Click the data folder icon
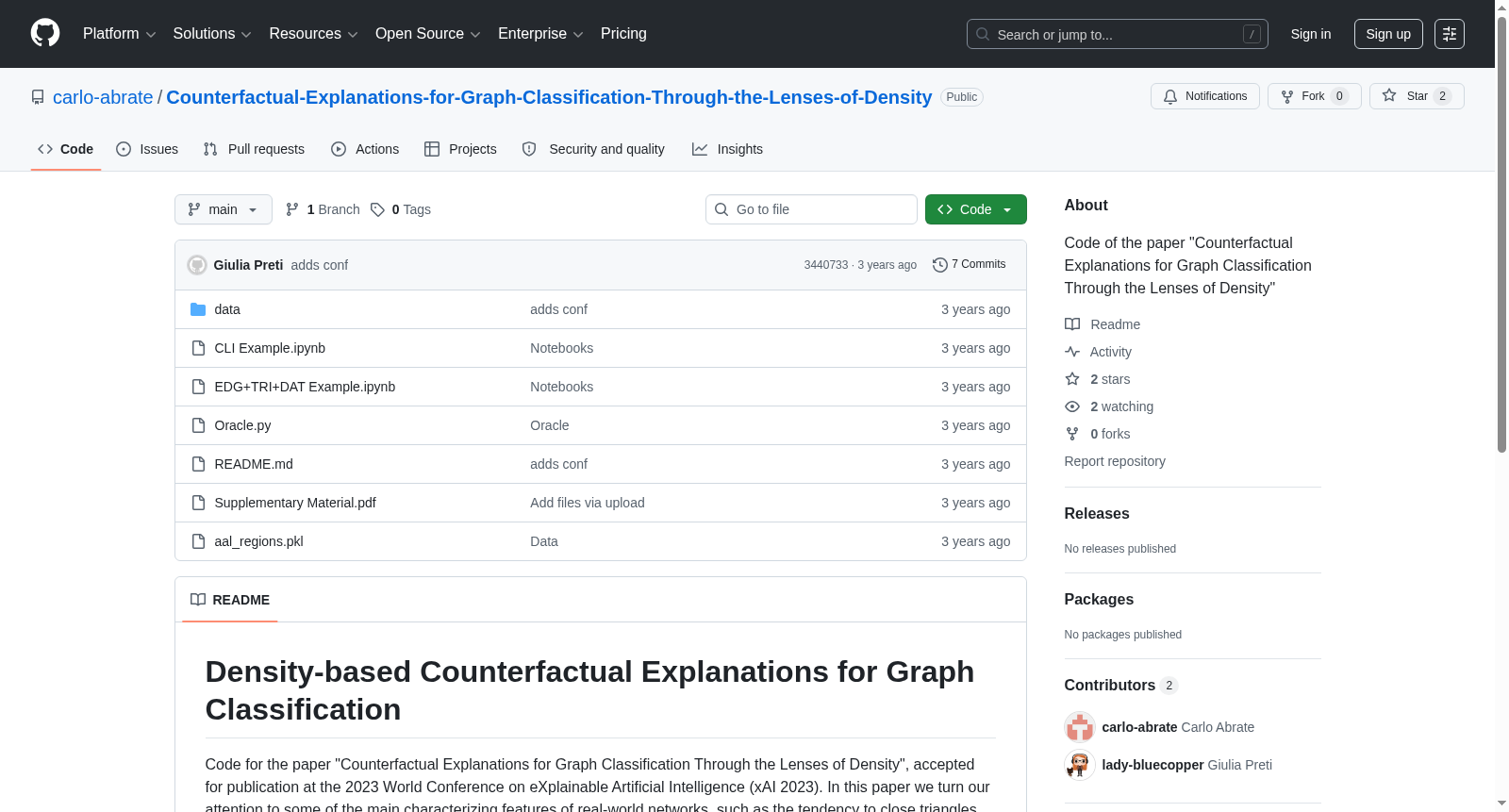The height and width of the screenshot is (812, 1509). 198,309
